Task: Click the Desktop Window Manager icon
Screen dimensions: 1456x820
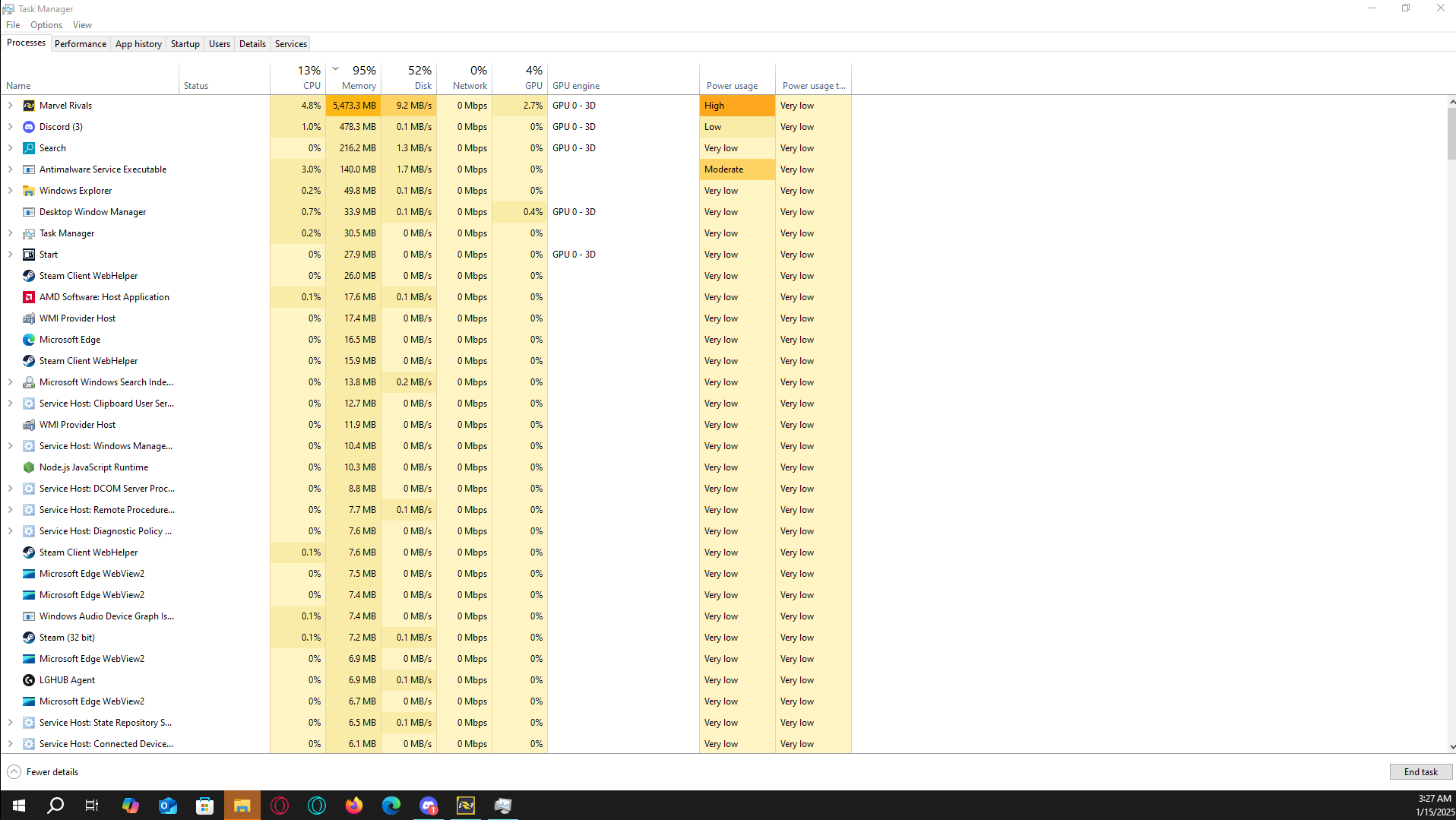Action: pyautogui.click(x=29, y=212)
